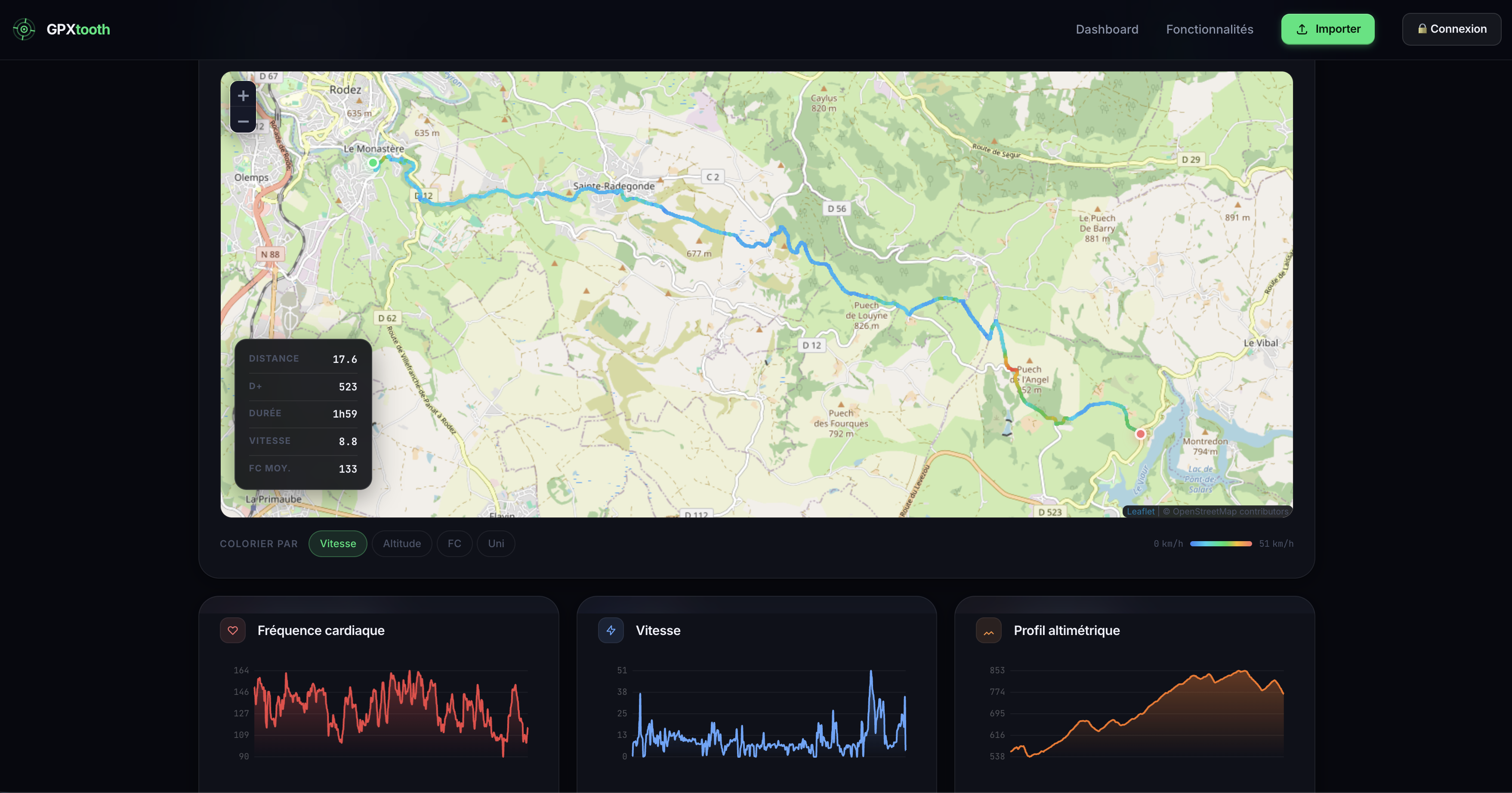
Task: Click the heart icon beside Fréquence cardiaque
Action: coord(232,630)
